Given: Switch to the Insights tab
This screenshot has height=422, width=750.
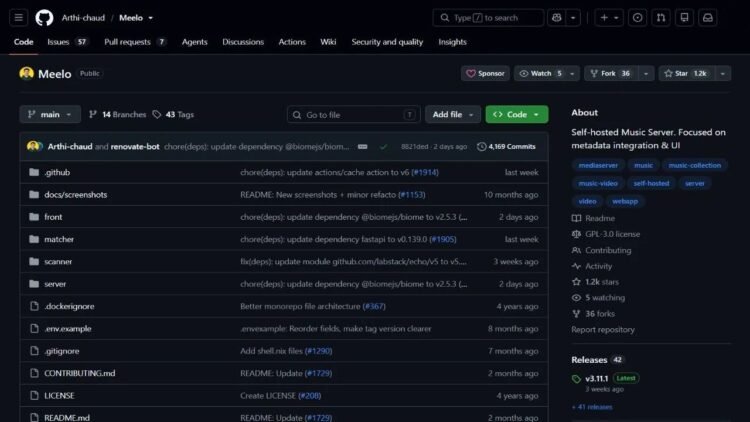Looking at the screenshot, I should tap(452, 42).
